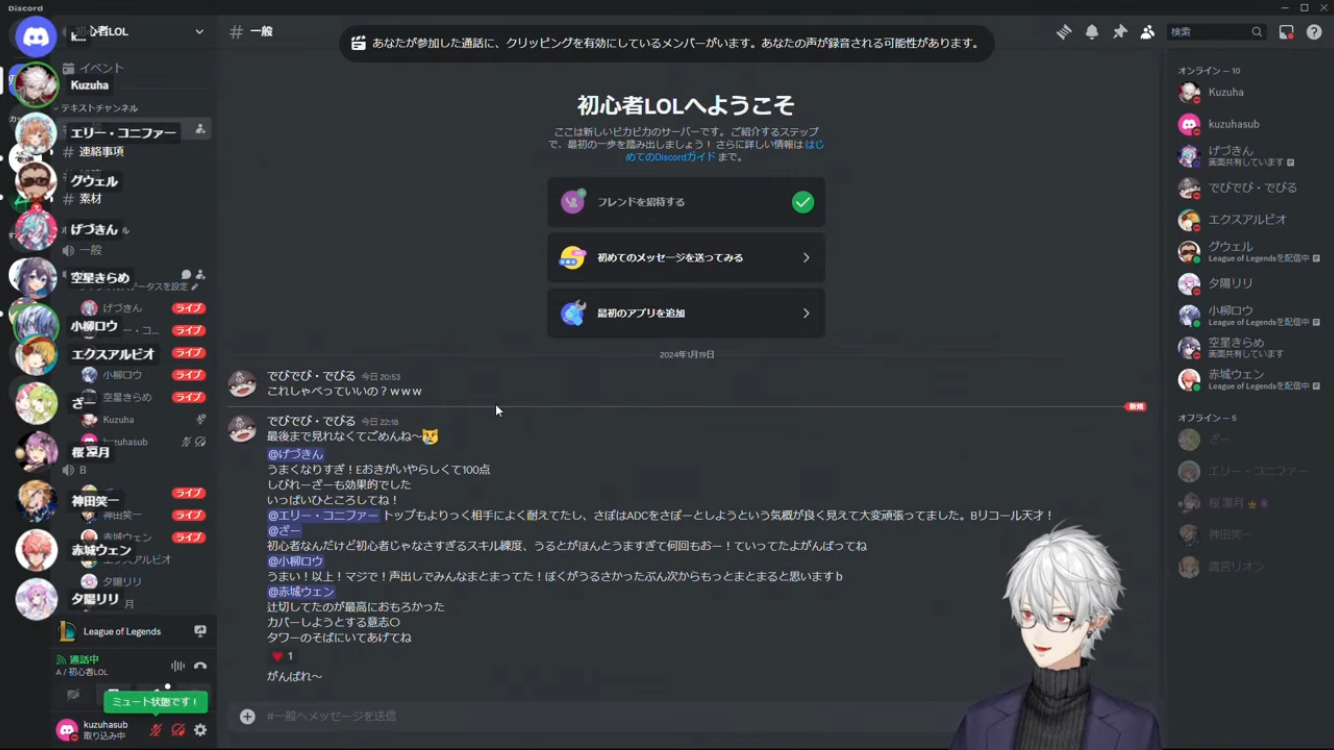Viewport: 1334px width, 750px height.
Task: Watch げづきん live stream badge
Action: tap(189, 309)
